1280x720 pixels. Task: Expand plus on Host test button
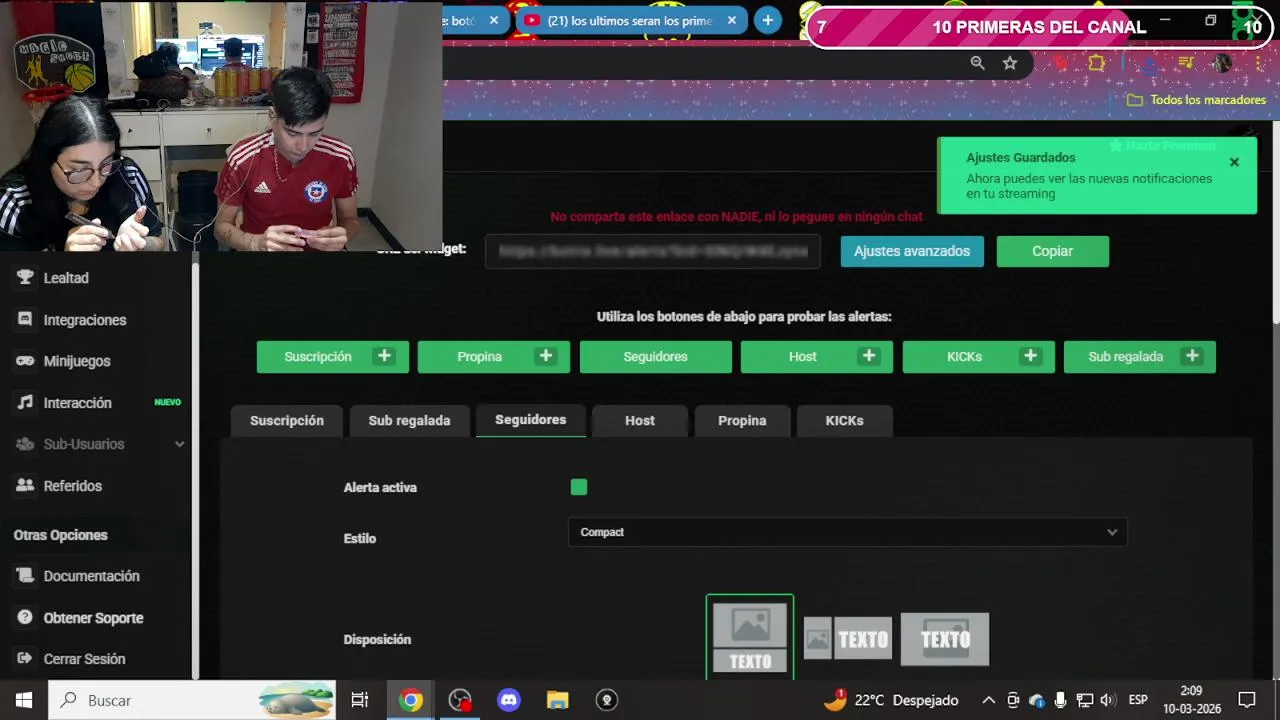[x=869, y=356]
